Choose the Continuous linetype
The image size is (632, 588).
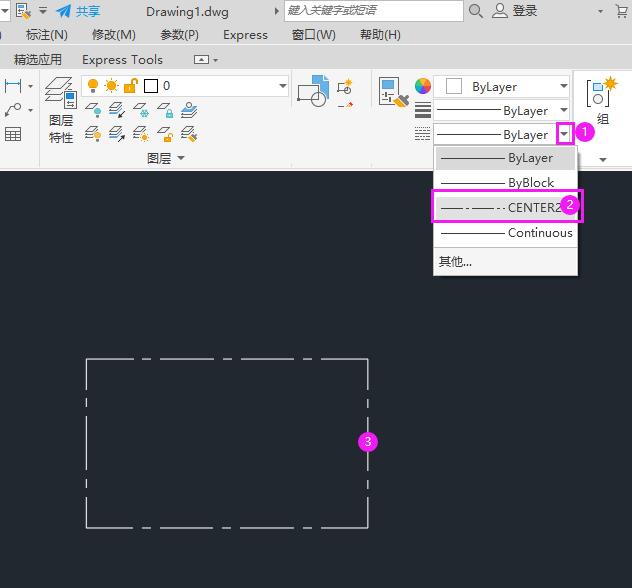click(505, 233)
